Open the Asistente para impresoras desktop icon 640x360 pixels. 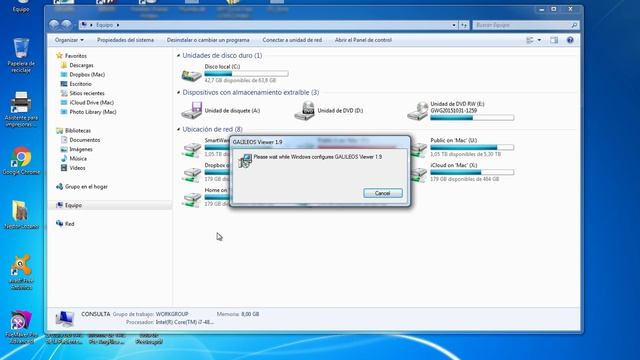(21, 109)
